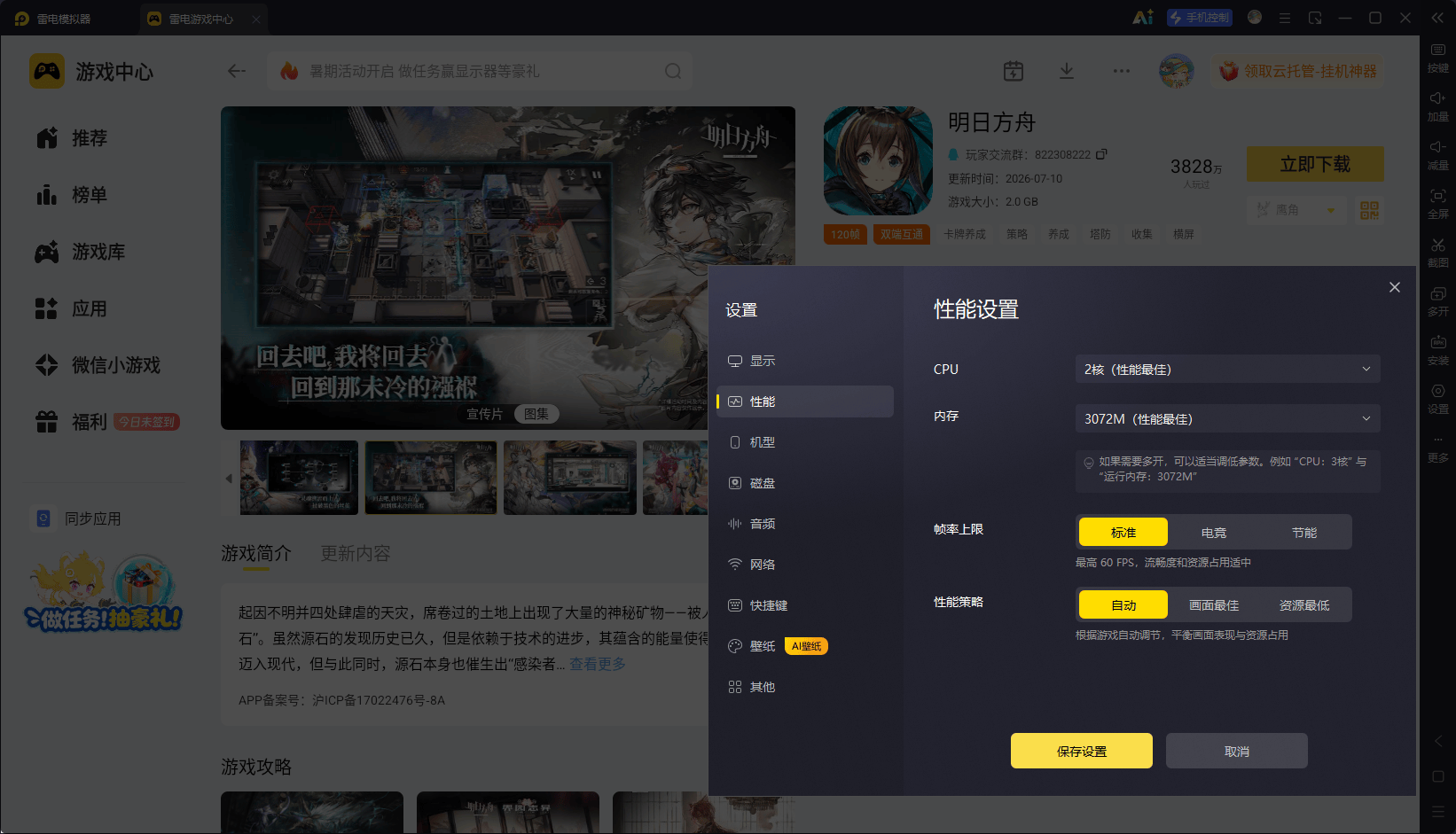Open the calendar check-in icon
Viewport: 1456px width, 834px height.
1014,71
